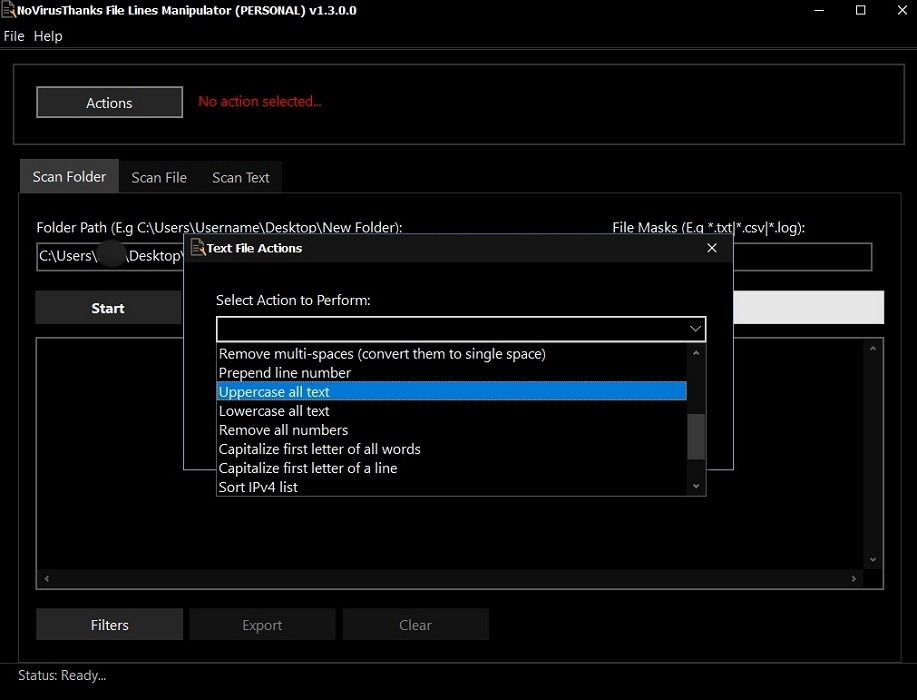Image resolution: width=917 pixels, height=700 pixels.
Task: Switch to the Scan File tab
Action: coord(158,177)
